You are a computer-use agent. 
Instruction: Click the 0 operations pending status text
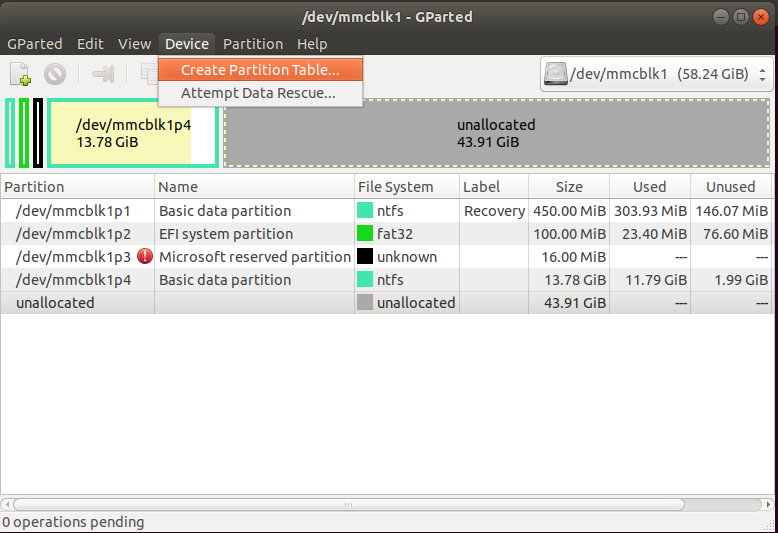(x=73, y=522)
